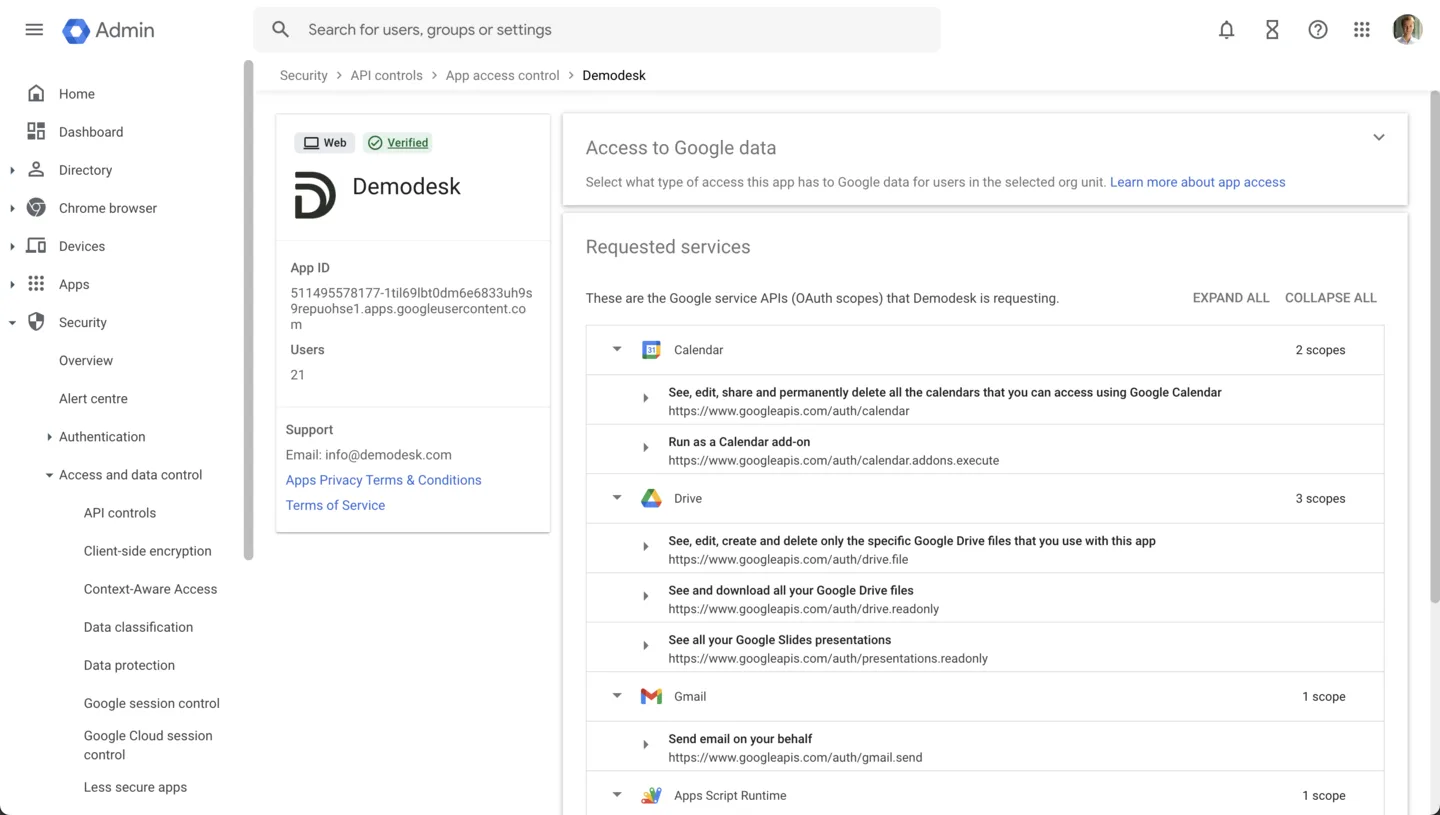Collapse the Security sidebar section
Viewport: 1440px width, 815px height.
[12, 323]
